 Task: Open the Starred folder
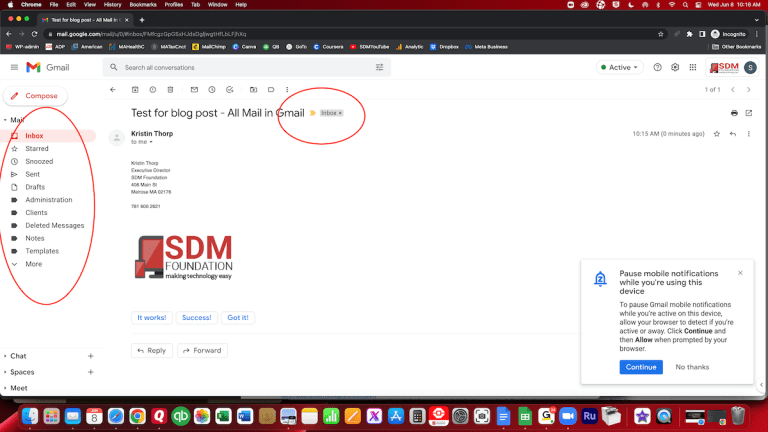[37, 148]
